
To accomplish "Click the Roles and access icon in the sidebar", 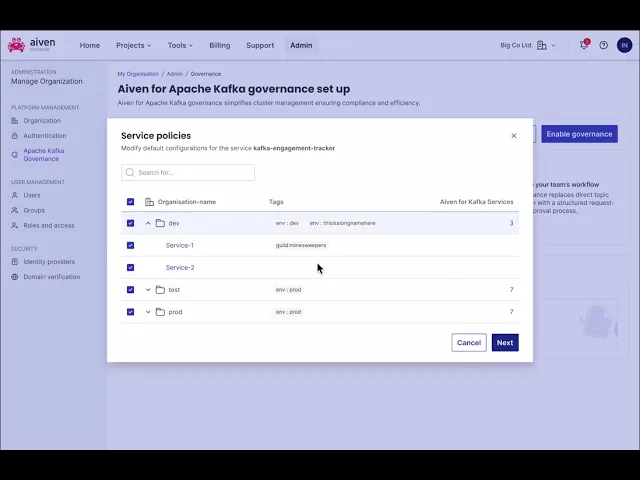I will point(15,225).
